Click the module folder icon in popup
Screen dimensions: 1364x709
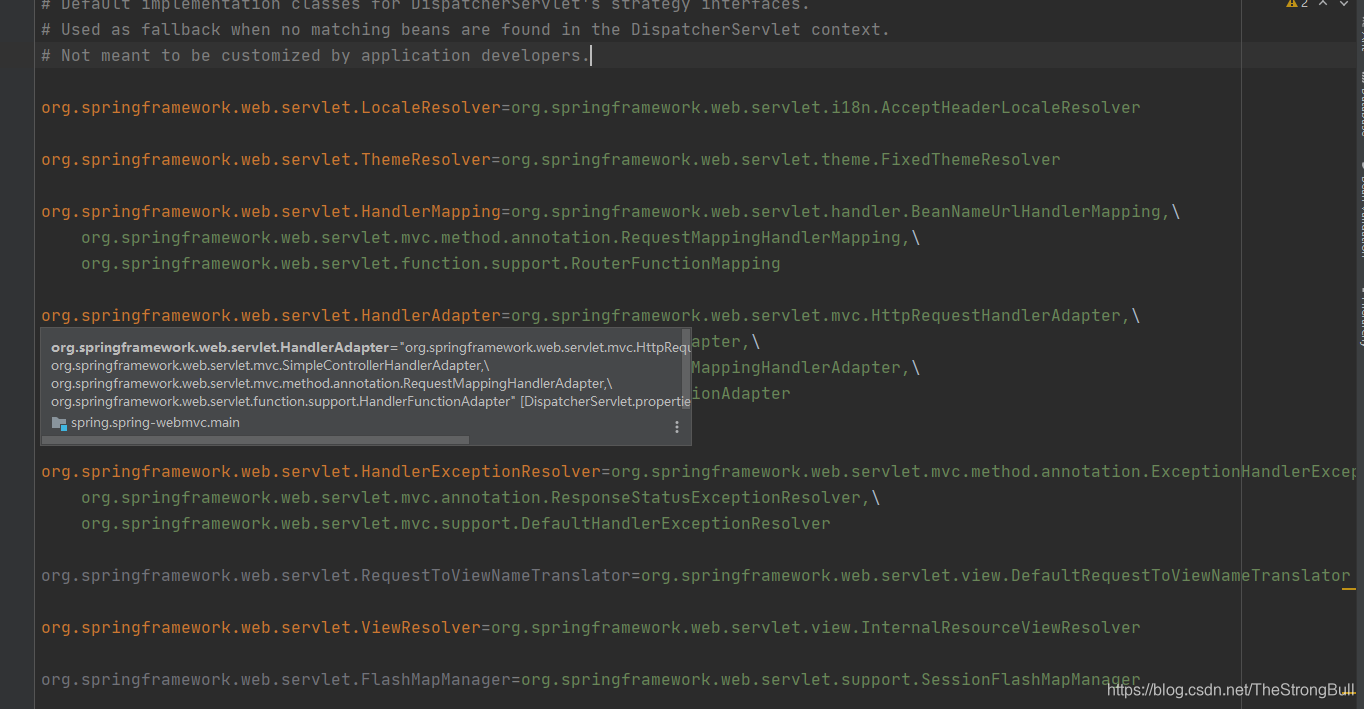point(59,423)
